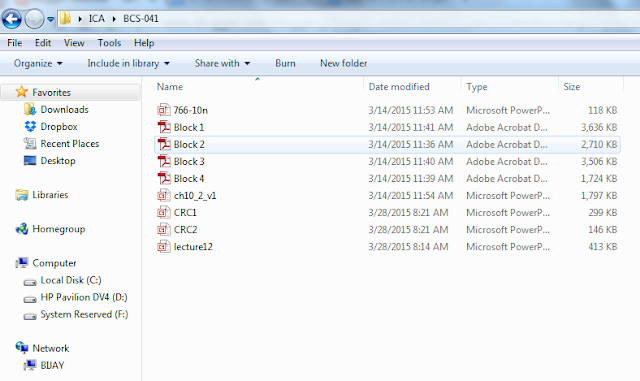Create a New folder
This screenshot has height=381, width=640.
point(344,63)
